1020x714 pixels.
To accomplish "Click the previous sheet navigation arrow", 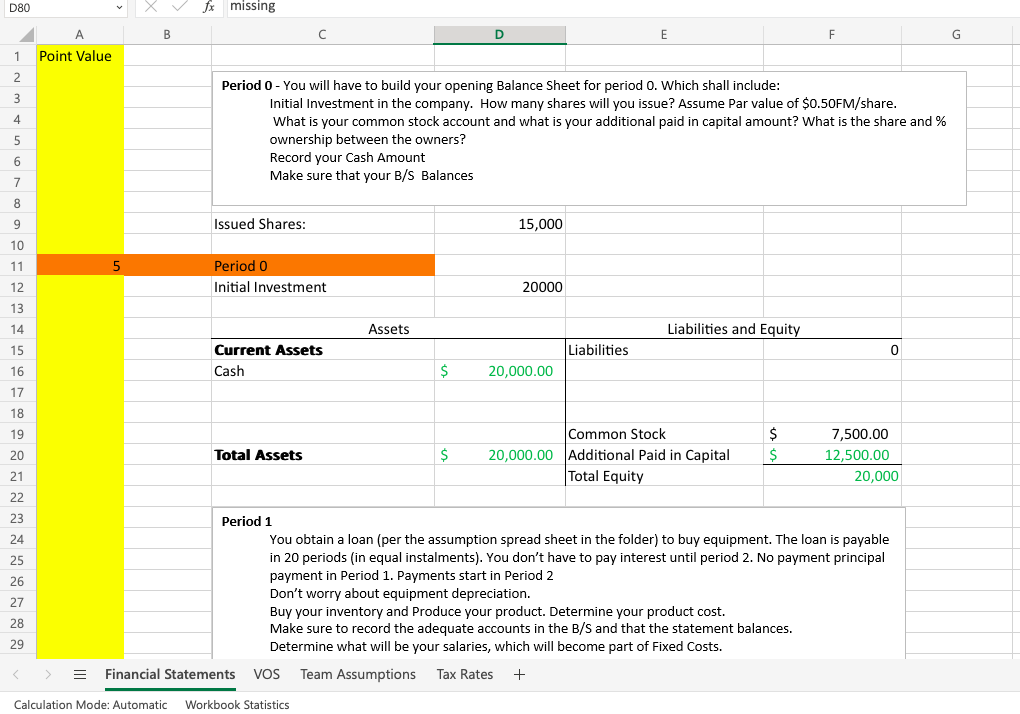I will click(18, 674).
